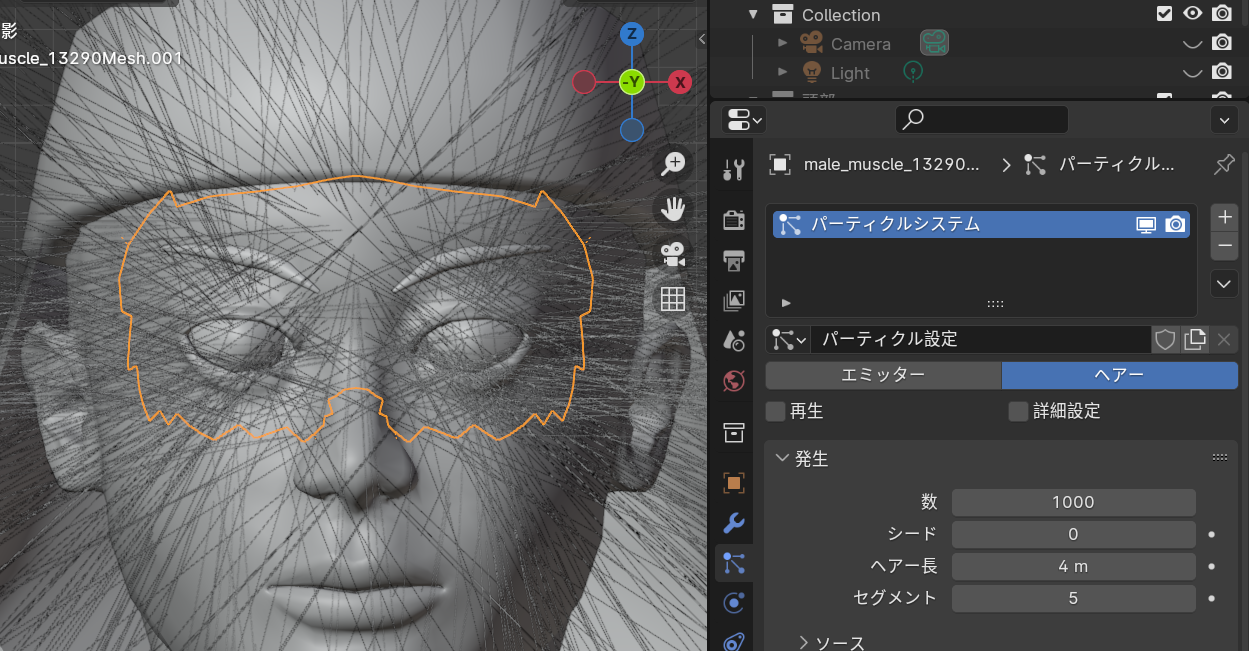Viewport: 1249px width, 651px height.
Task: Enable the 再生 checkbox
Action: point(775,411)
